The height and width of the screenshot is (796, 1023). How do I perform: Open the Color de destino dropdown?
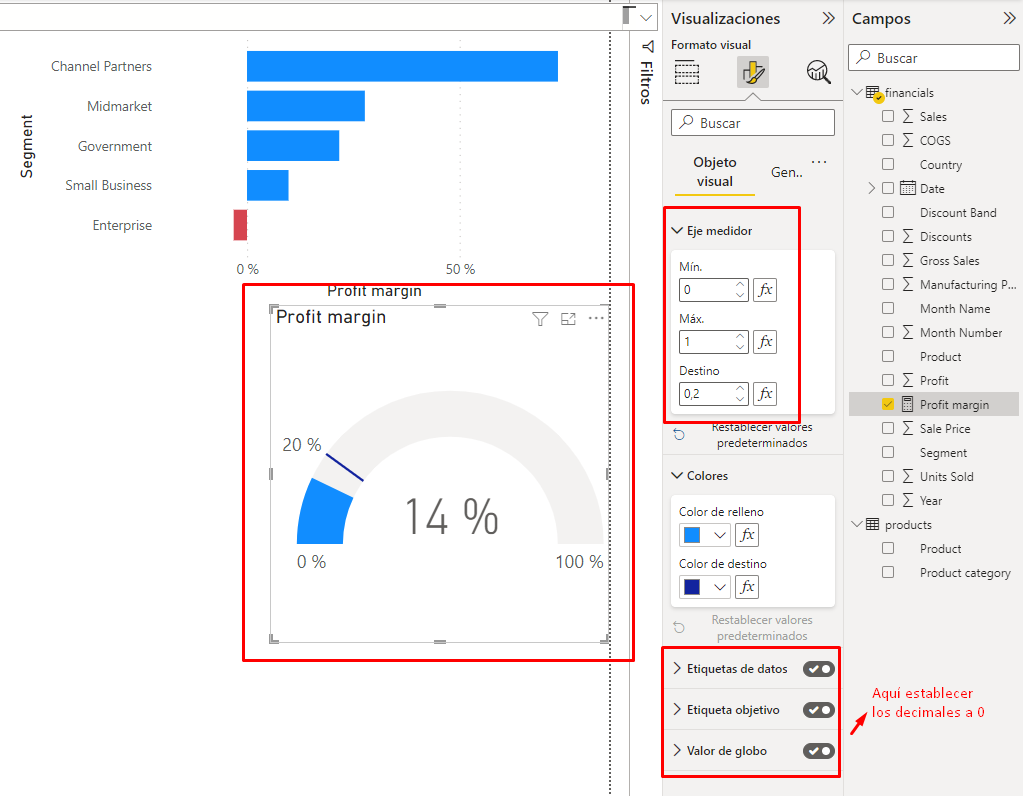720,587
